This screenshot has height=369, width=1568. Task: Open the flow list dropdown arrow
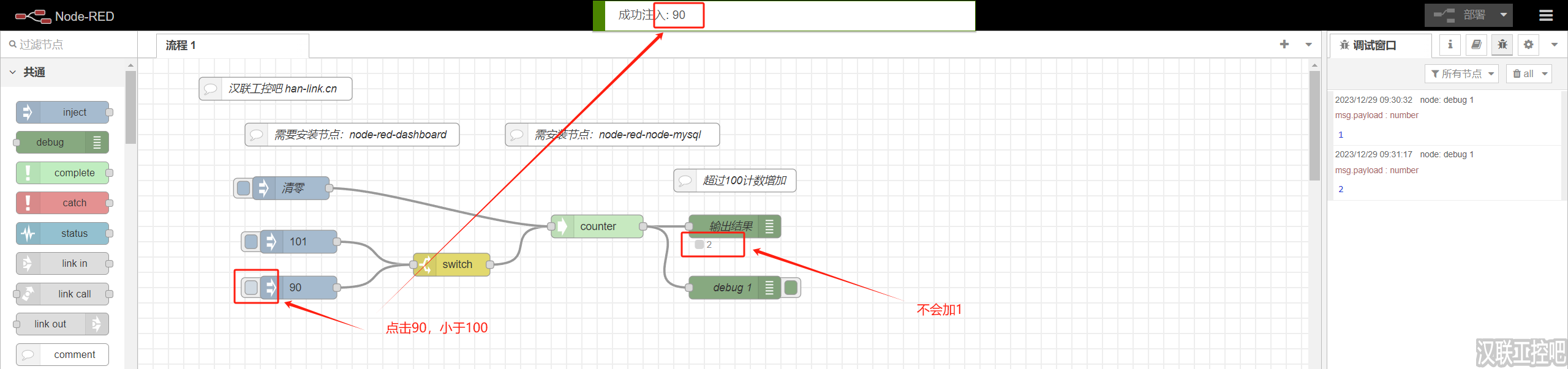(x=1309, y=44)
